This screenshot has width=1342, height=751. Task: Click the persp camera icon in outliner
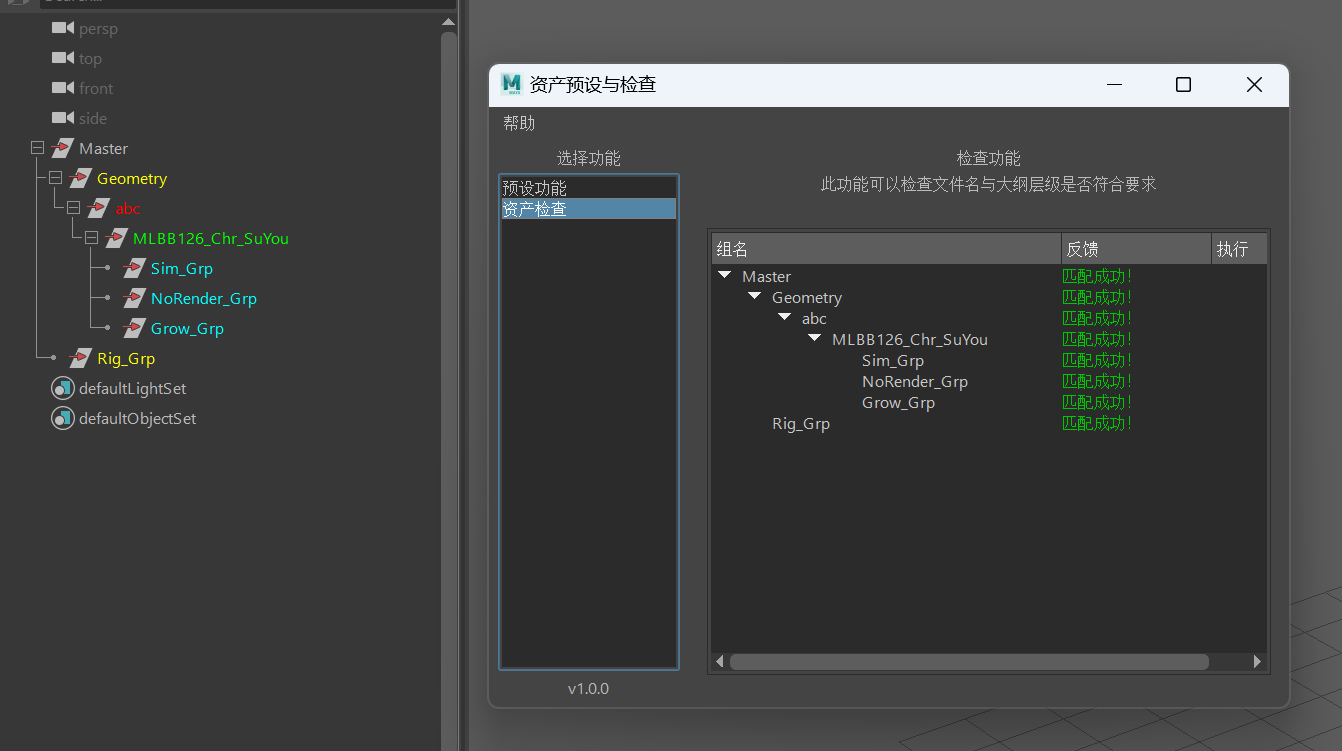tap(63, 29)
